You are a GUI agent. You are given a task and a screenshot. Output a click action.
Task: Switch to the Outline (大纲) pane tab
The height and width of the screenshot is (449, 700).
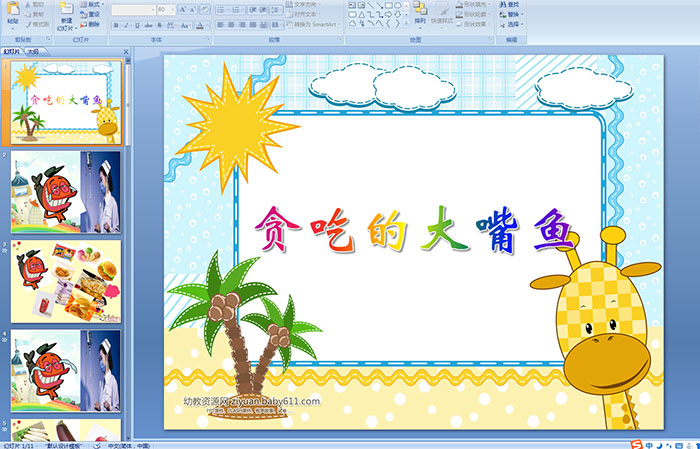pos(34,52)
